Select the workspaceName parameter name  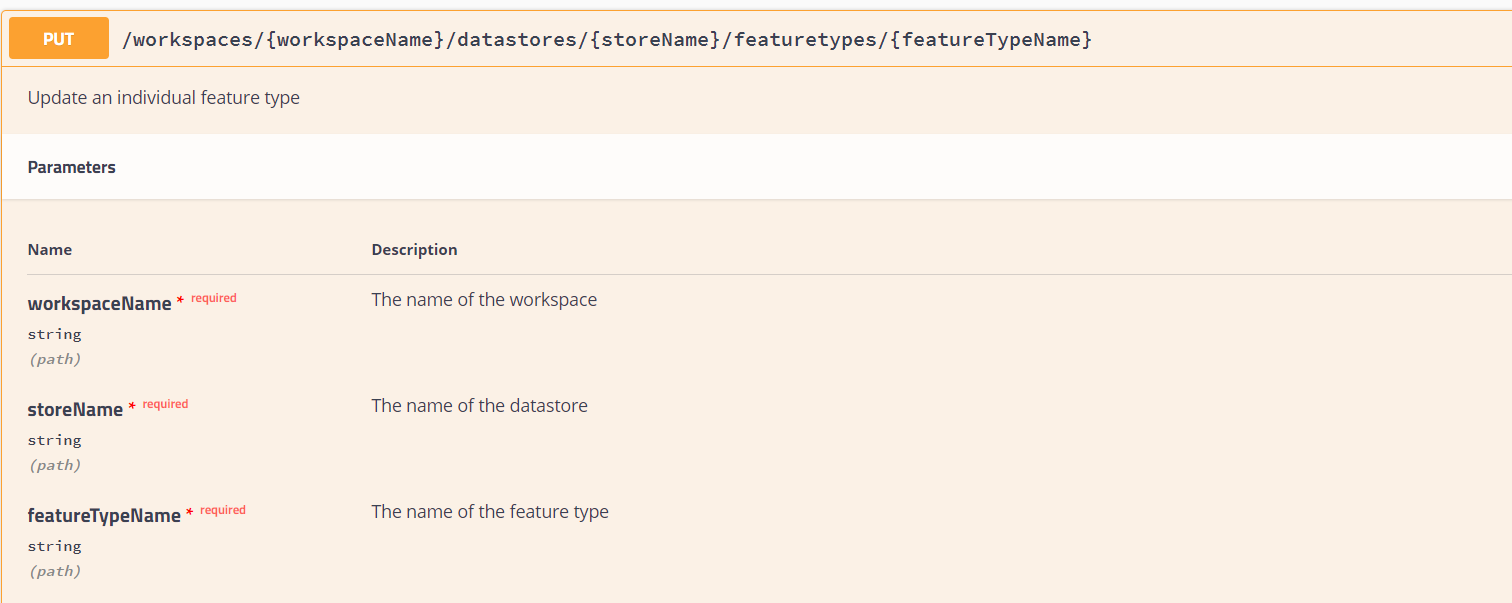[100, 304]
